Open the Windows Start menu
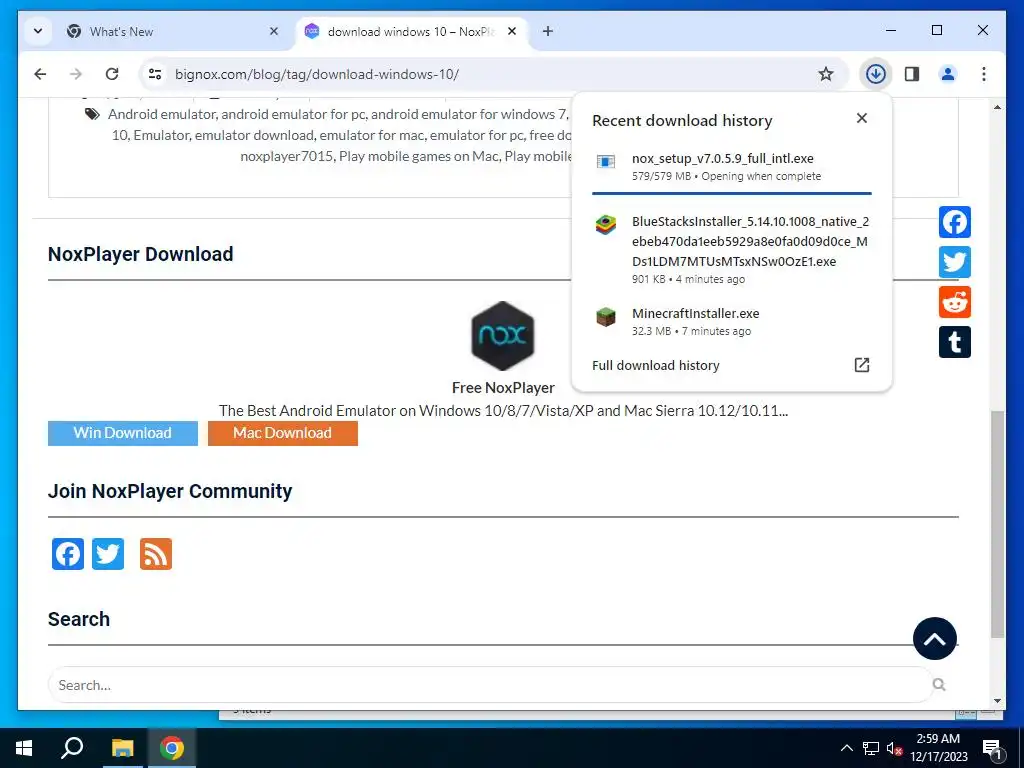Image resolution: width=1024 pixels, height=768 pixels. 24,748
